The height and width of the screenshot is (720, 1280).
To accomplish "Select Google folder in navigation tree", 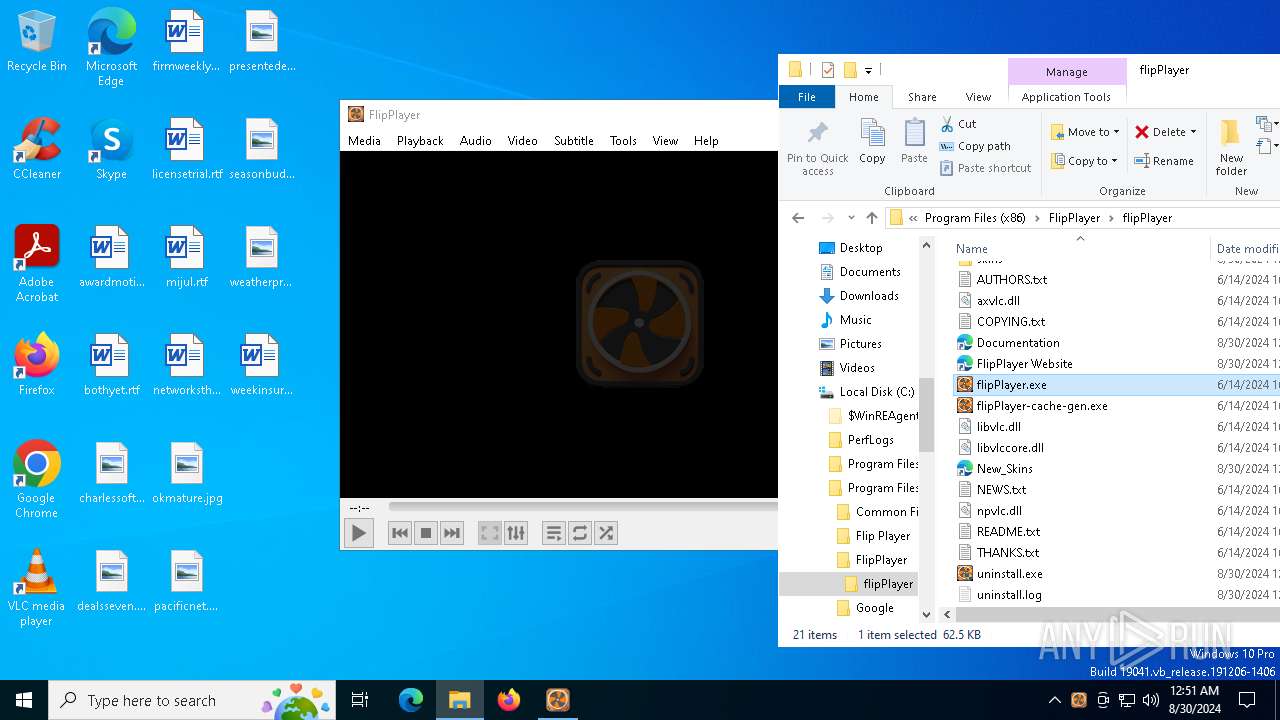I will point(874,608).
